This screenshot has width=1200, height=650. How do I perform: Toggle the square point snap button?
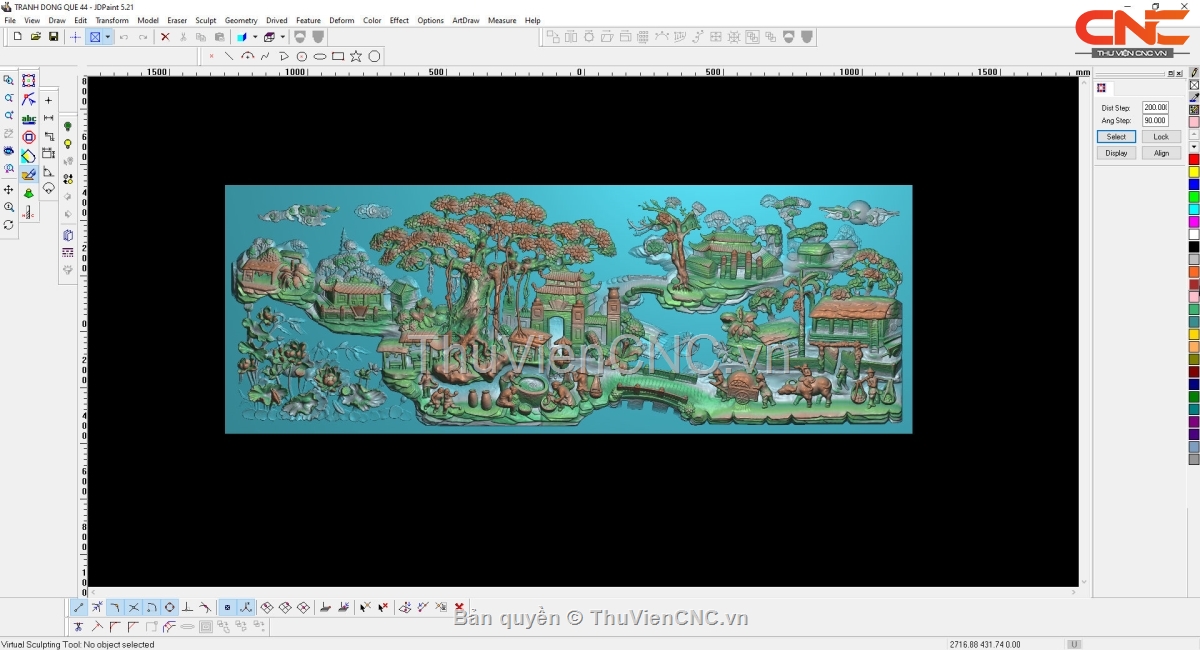[x=227, y=607]
